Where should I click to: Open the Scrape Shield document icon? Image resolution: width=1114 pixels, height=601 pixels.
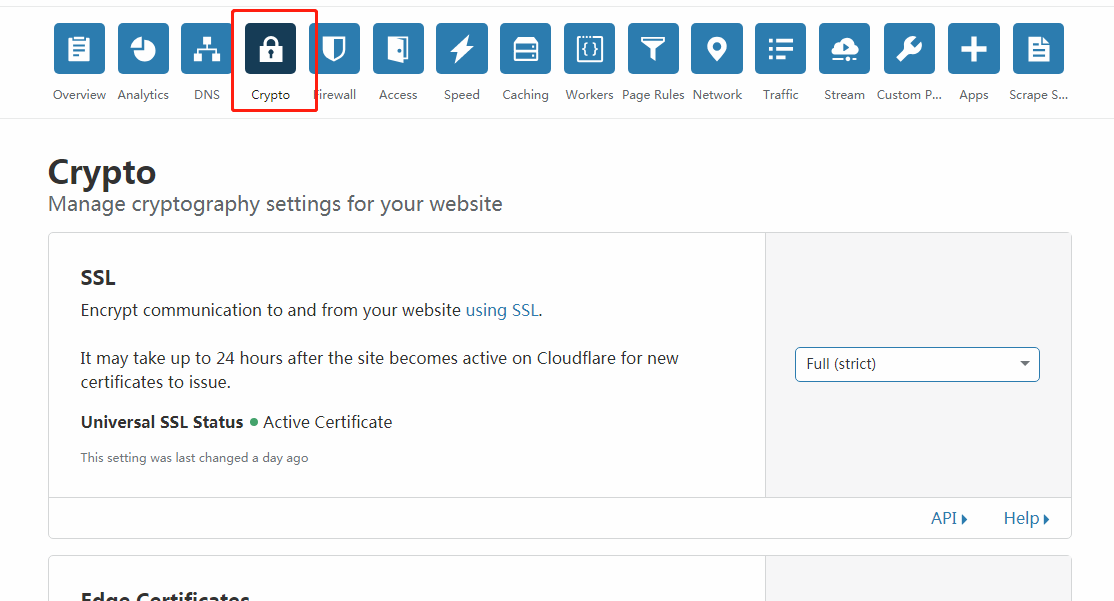(1038, 49)
